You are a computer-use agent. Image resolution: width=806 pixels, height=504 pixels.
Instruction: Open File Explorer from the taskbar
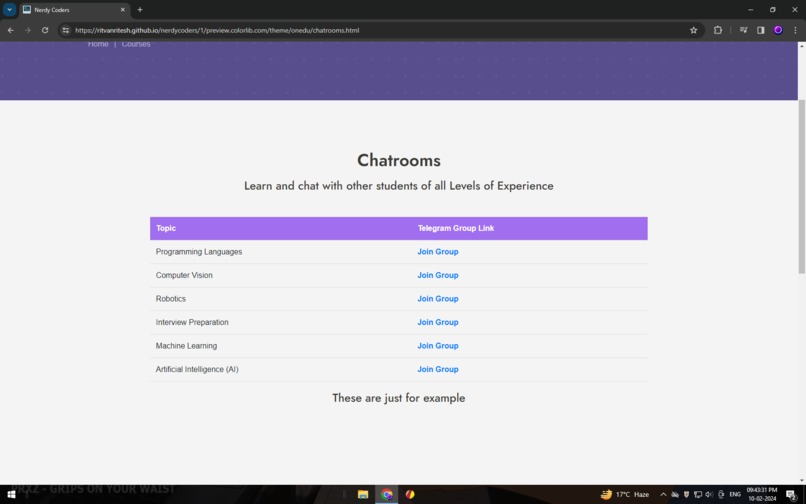coord(363,495)
